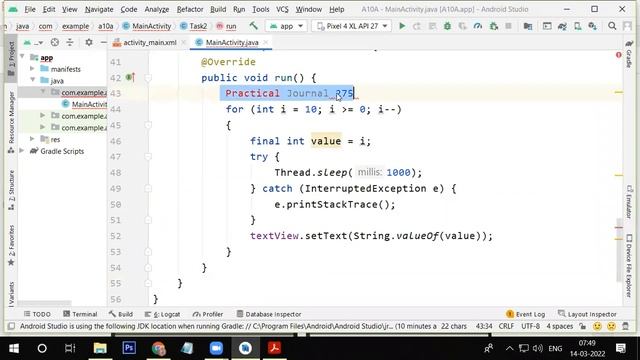Viewport: 640px width, 360px height.
Task: Fold the try block on line 47
Action: pyautogui.click(x=148, y=157)
